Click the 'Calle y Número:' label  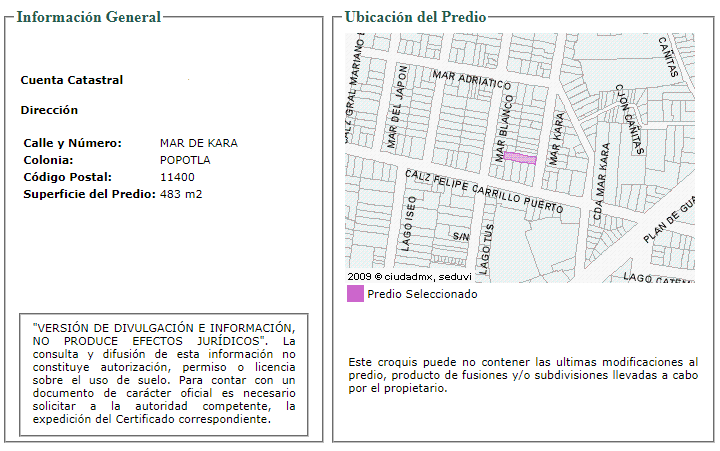point(73,143)
